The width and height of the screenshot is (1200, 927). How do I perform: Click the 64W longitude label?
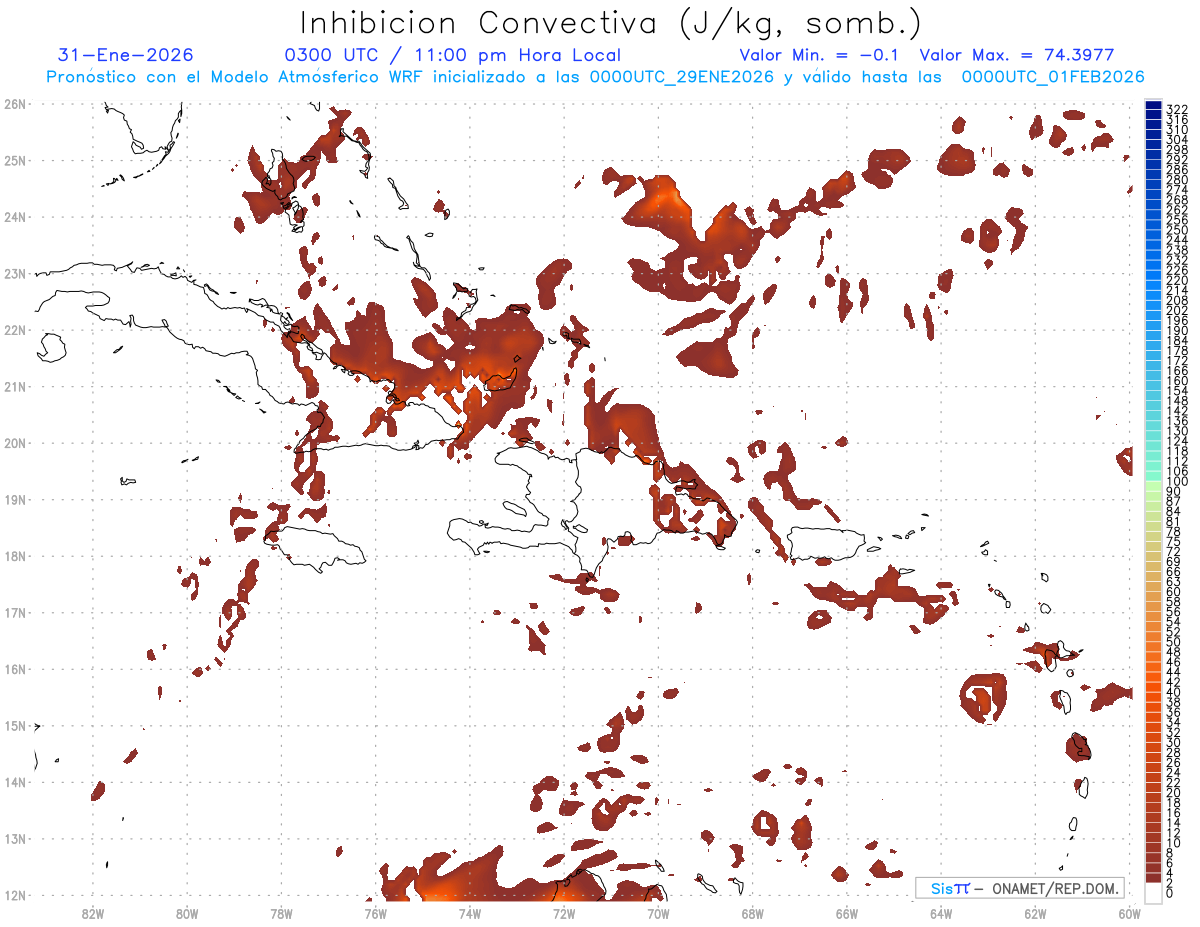tap(941, 913)
